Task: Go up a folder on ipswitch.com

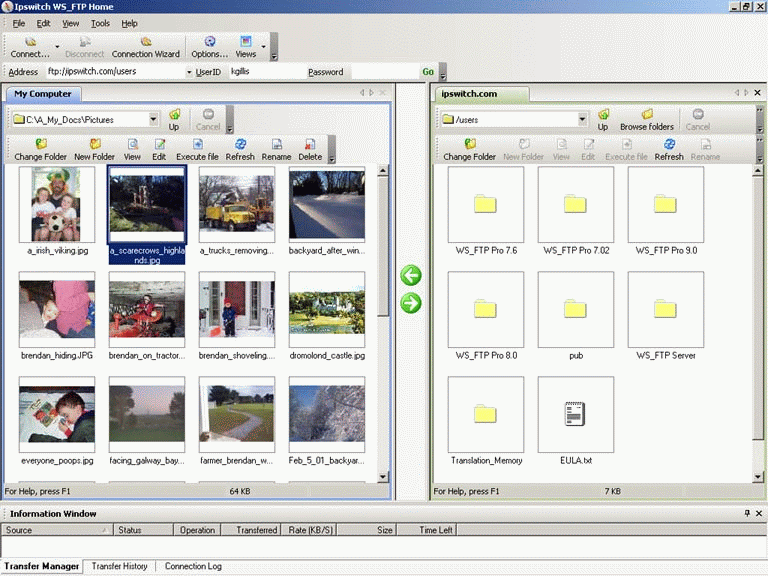Action: tap(603, 120)
